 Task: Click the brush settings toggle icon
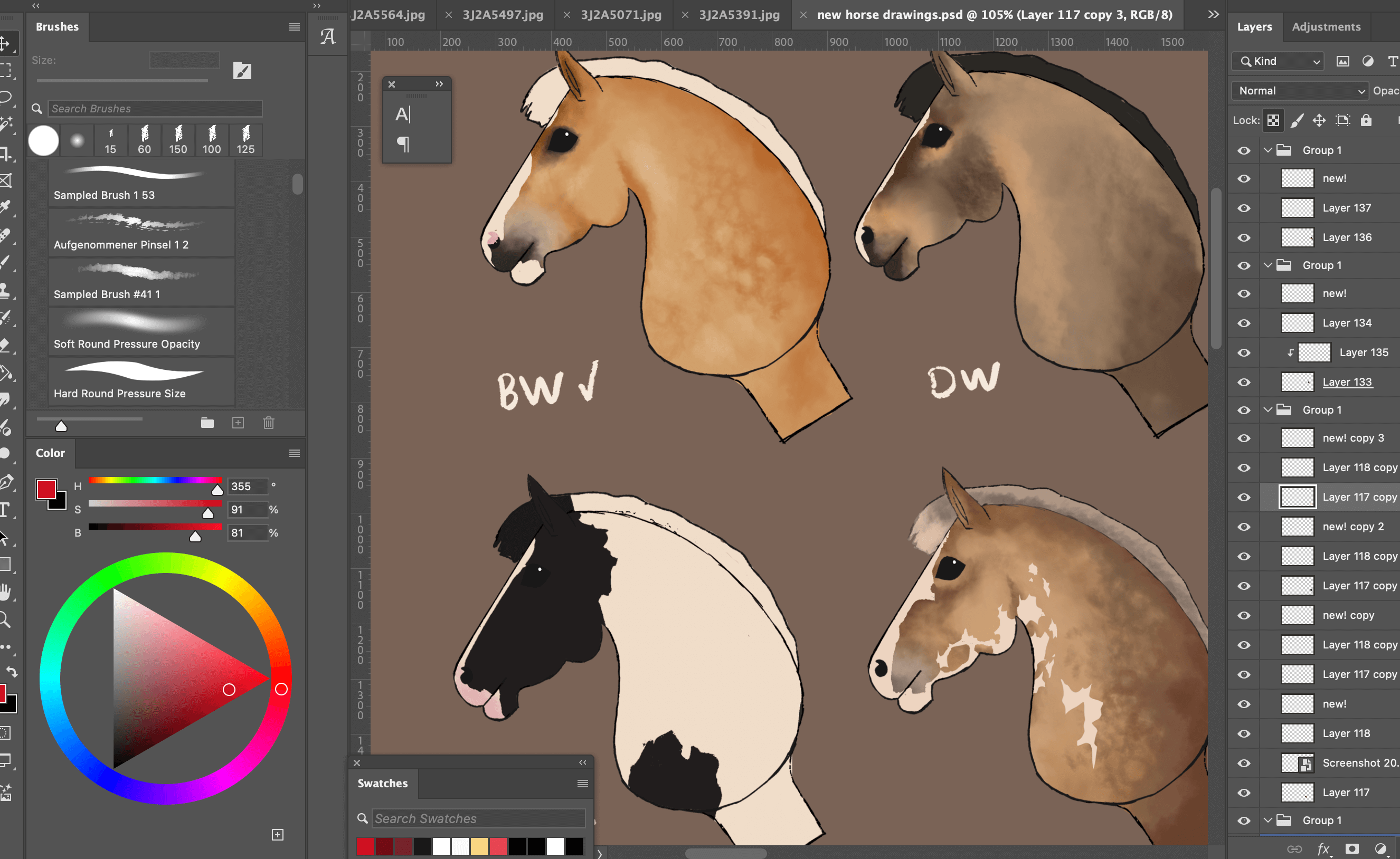242,71
